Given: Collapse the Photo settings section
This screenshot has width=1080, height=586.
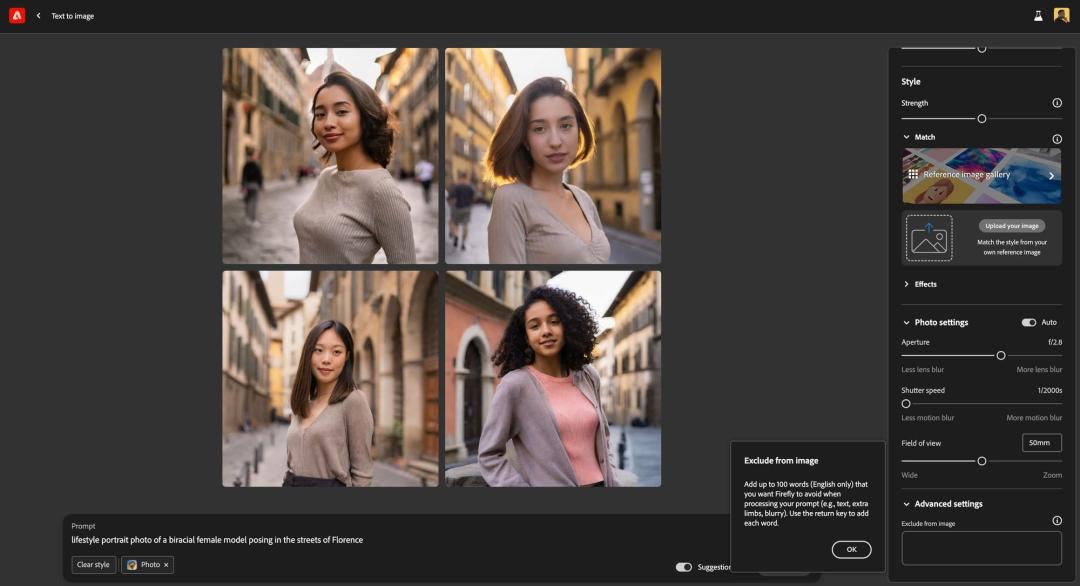Looking at the screenshot, I should [x=907, y=322].
